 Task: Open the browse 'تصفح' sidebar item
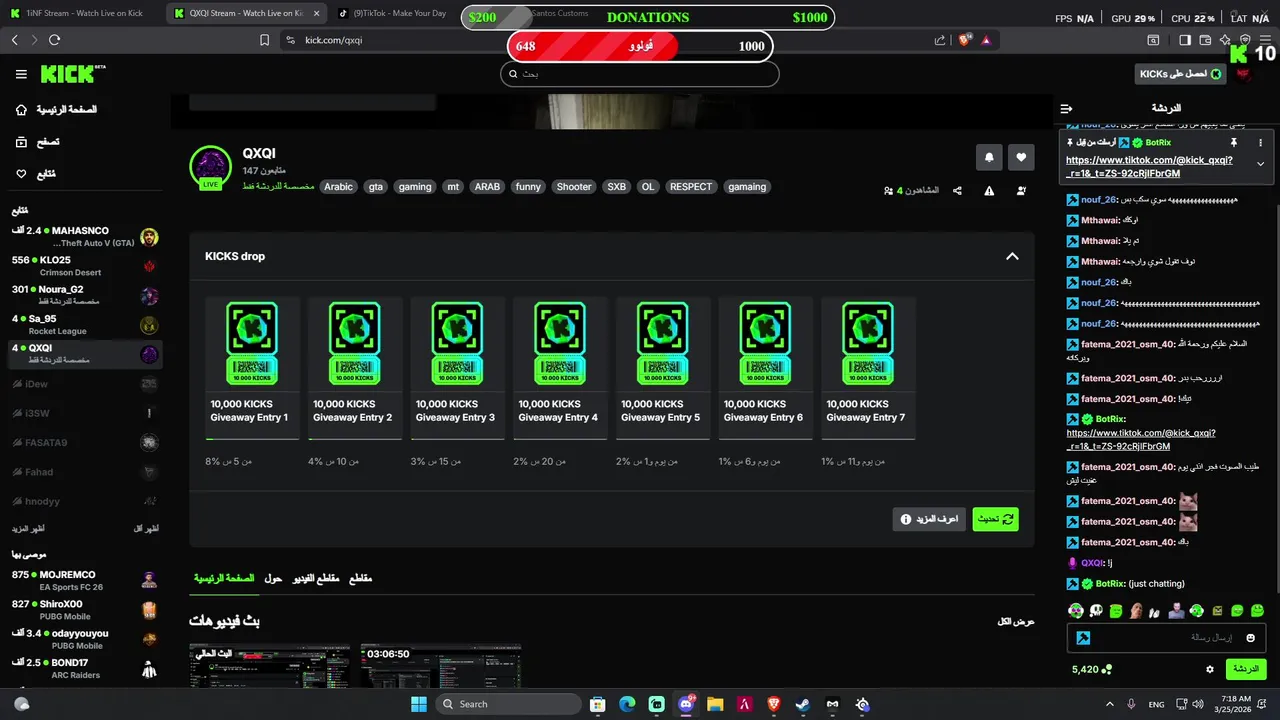pyautogui.click(x=38, y=142)
